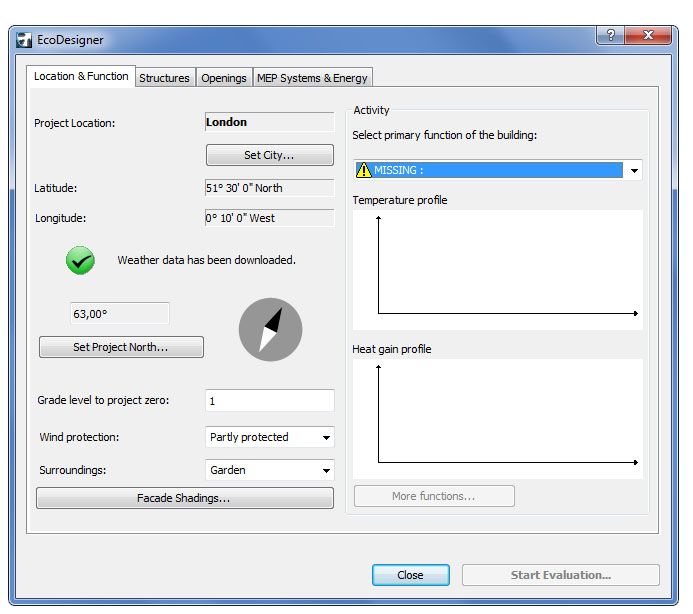Click the More functions... button
Viewport: 693px width, 614px height.
[434, 496]
